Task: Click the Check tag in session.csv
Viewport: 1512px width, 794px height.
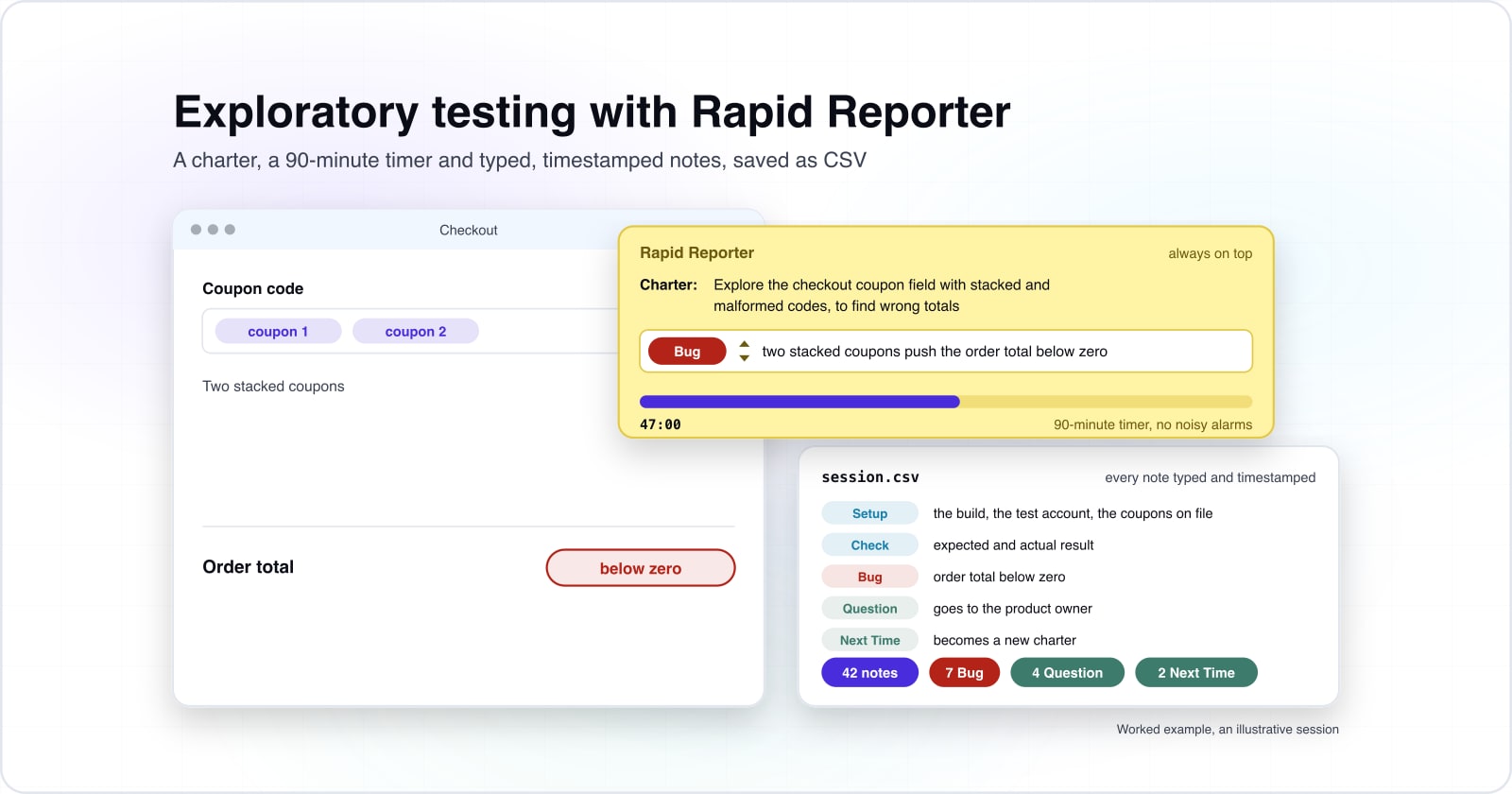Action: 869,545
